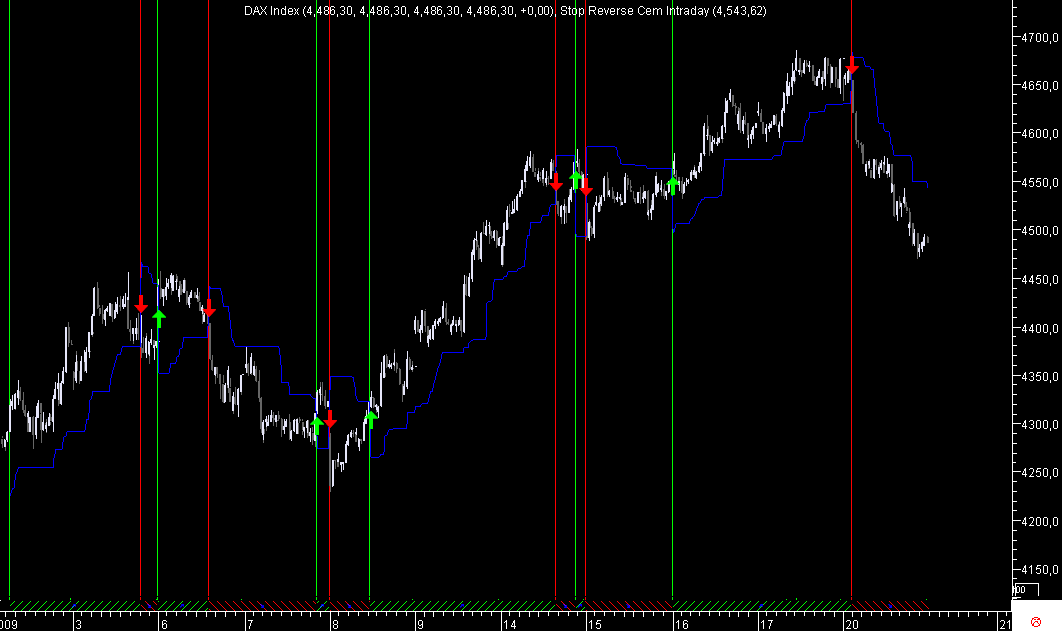Select the green buy arrow between days 15 and 16
This screenshot has width=1062, height=631.
[673, 185]
